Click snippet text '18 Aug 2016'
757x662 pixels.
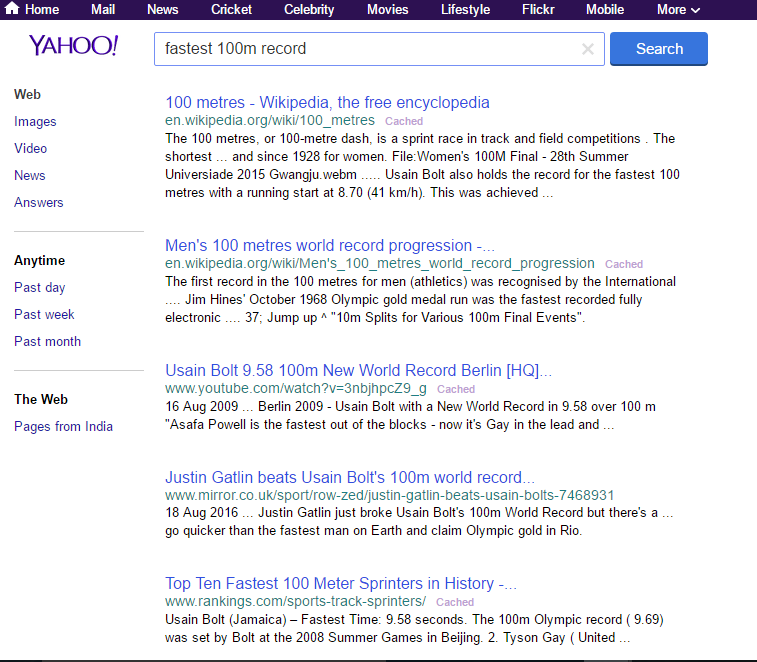coord(202,512)
